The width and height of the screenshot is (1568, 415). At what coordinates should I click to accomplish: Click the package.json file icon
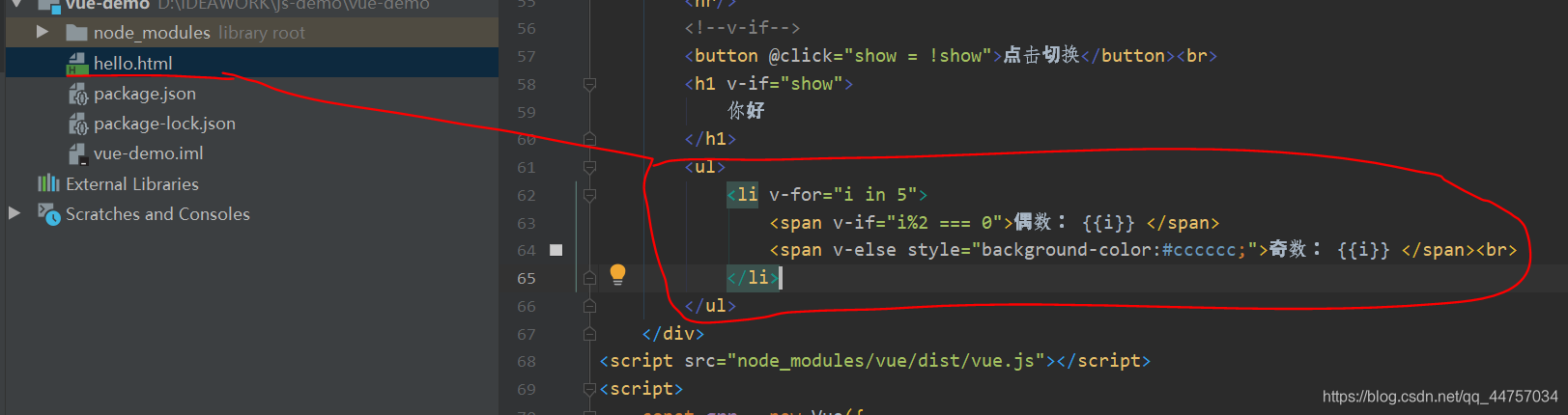pyautogui.click(x=77, y=94)
